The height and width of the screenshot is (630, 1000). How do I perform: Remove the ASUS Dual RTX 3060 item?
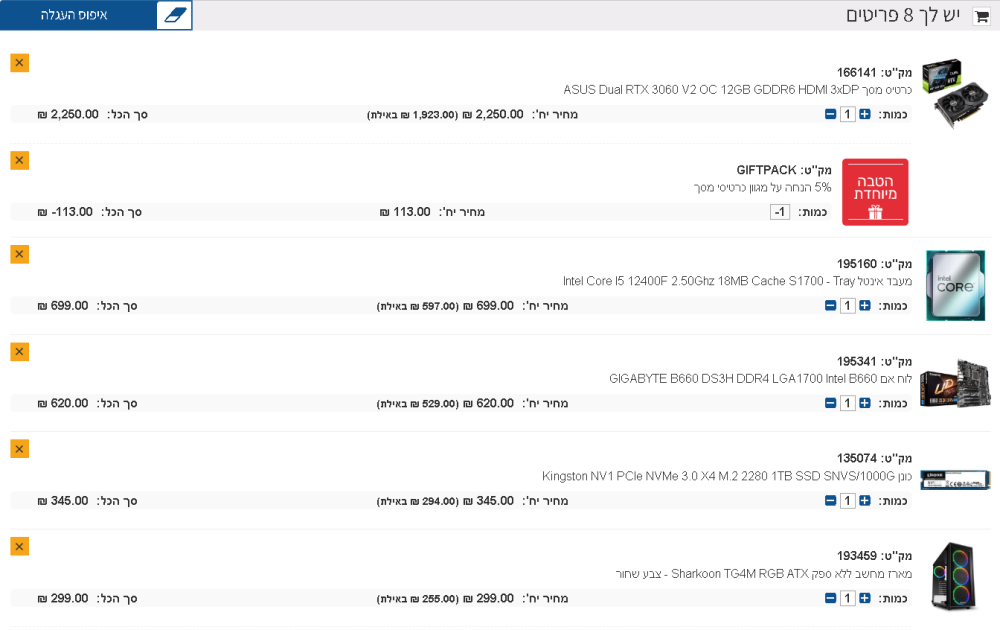(20, 62)
